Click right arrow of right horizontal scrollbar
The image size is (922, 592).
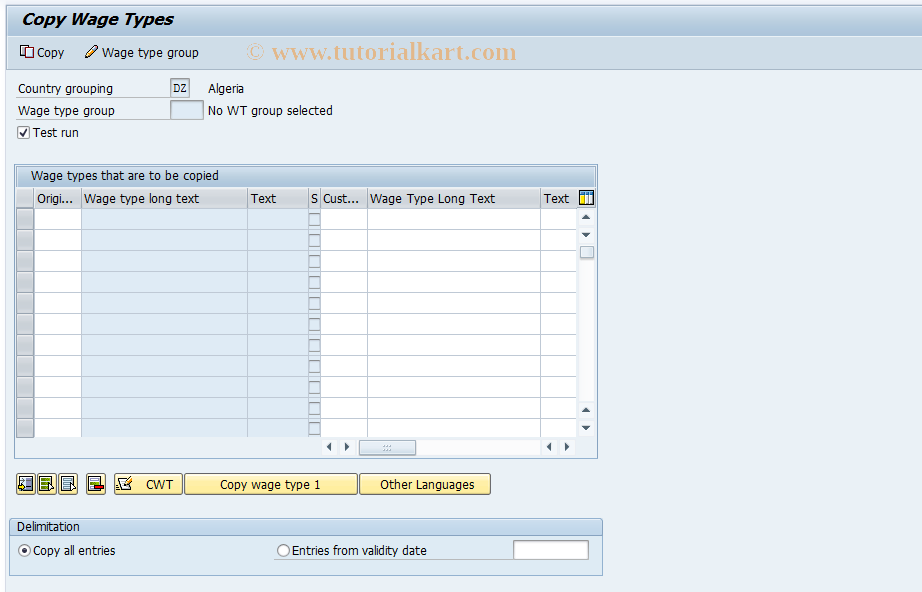click(x=567, y=447)
